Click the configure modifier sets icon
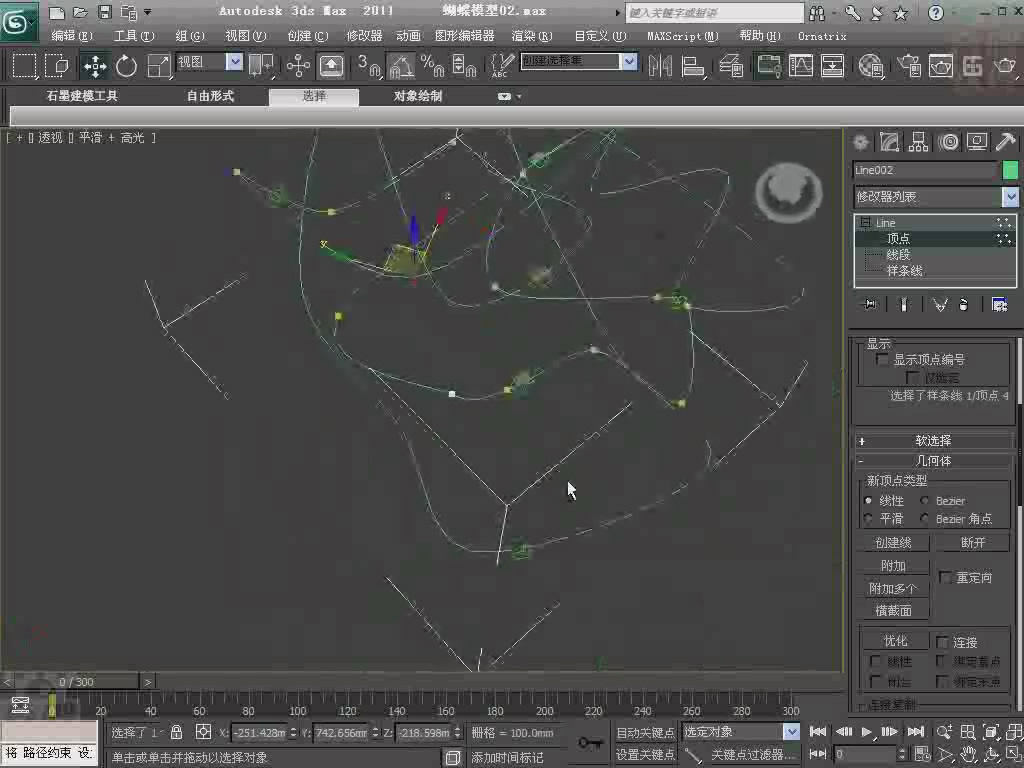The image size is (1024, 768). point(999,304)
